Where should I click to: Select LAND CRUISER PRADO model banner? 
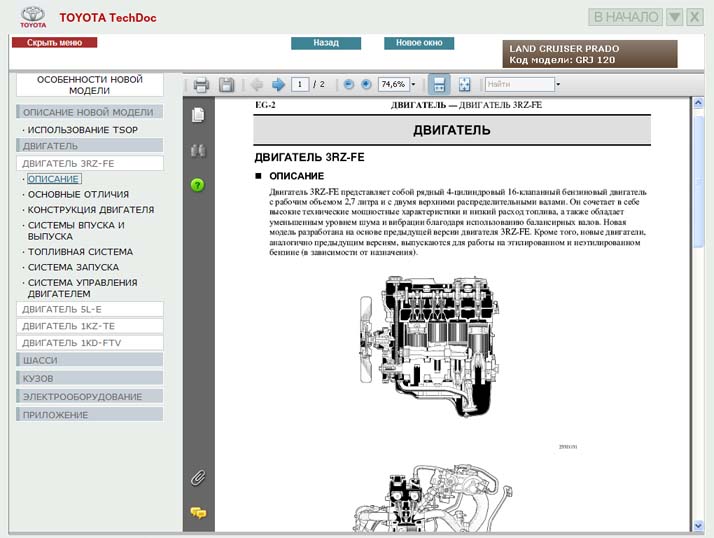click(590, 54)
